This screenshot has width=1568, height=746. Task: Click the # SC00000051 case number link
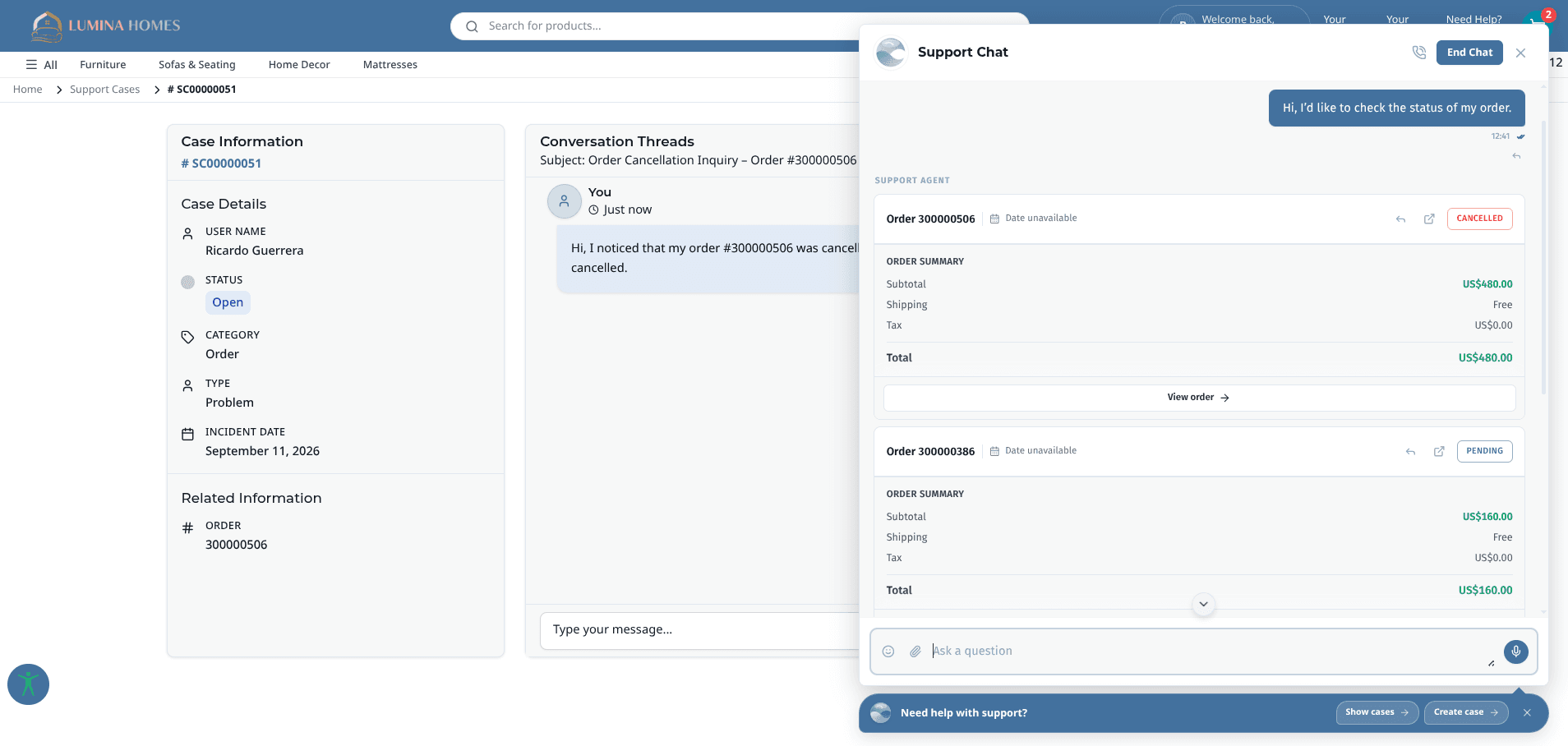tap(221, 163)
